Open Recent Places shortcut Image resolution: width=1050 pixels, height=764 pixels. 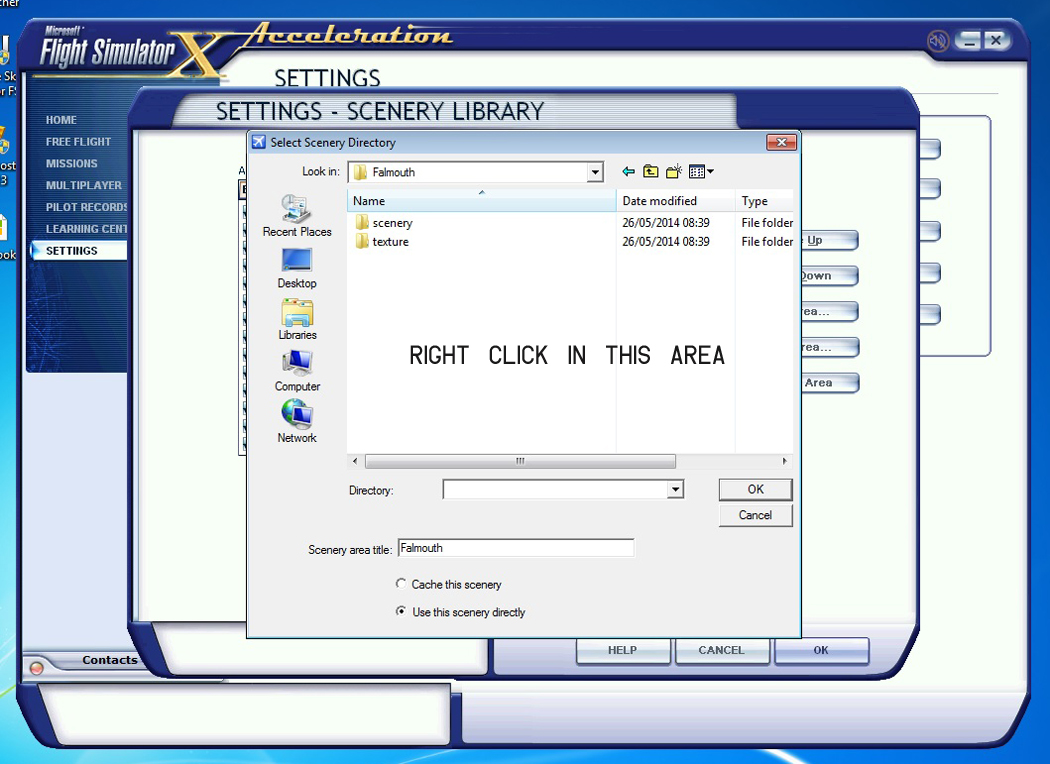pos(297,216)
